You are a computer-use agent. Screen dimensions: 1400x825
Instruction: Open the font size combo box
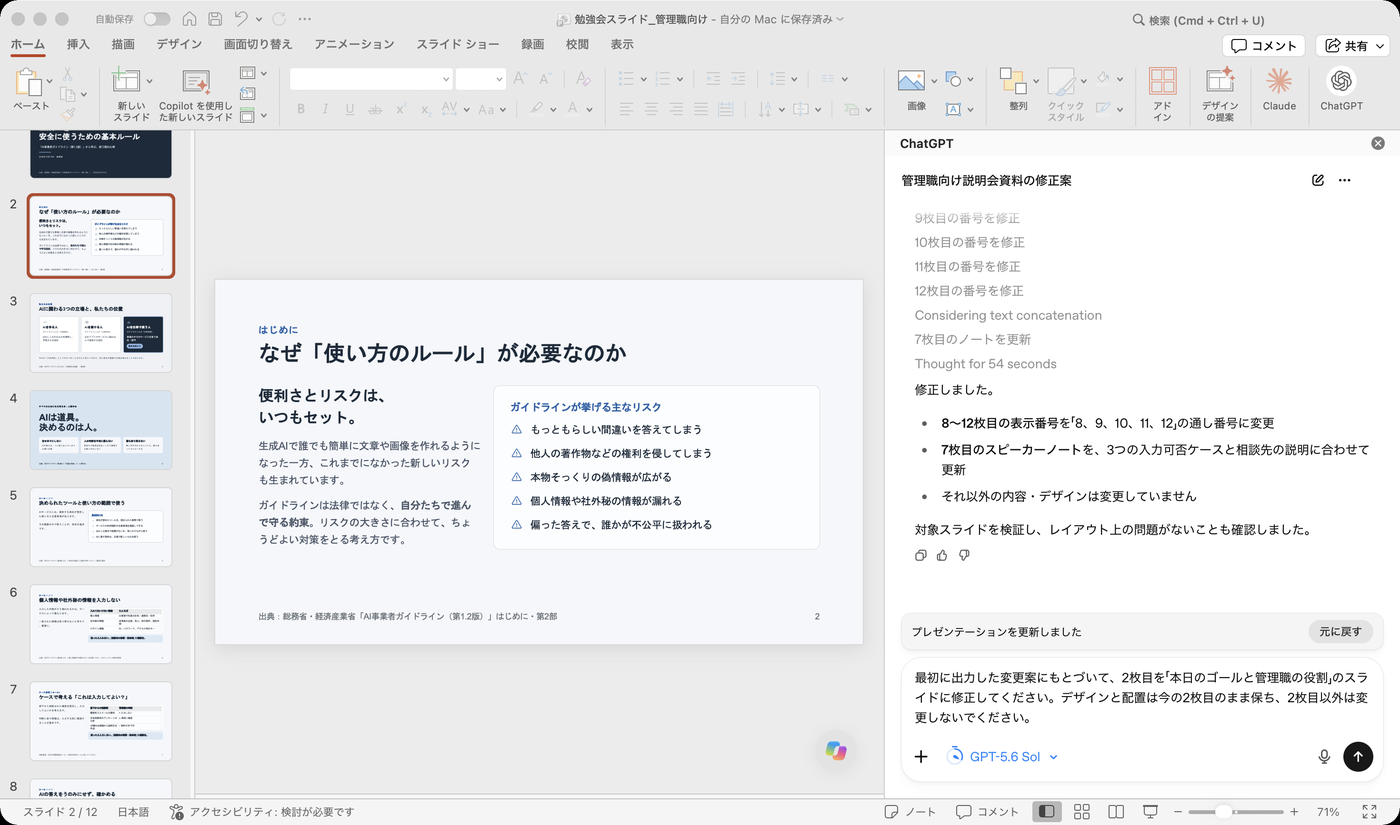point(480,79)
